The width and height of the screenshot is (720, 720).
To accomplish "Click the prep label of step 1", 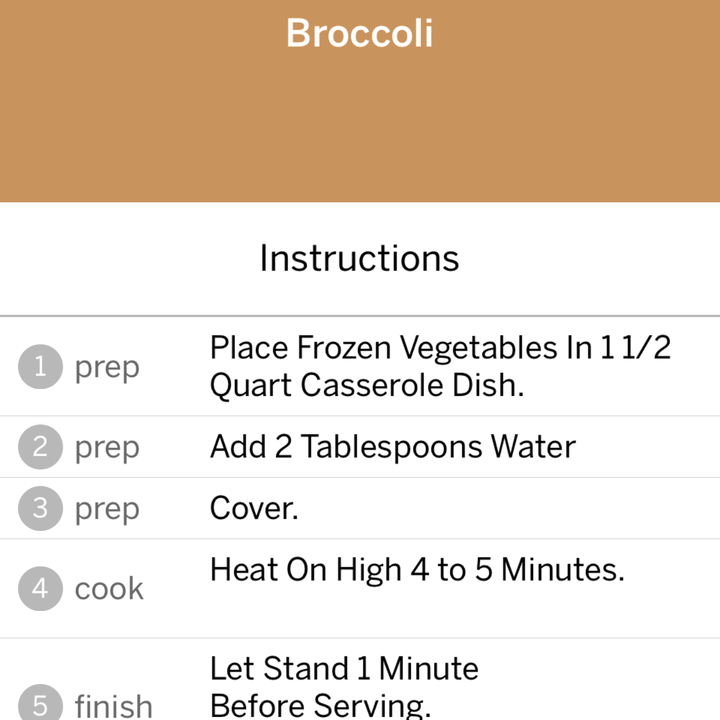I will pyautogui.click(x=107, y=369).
